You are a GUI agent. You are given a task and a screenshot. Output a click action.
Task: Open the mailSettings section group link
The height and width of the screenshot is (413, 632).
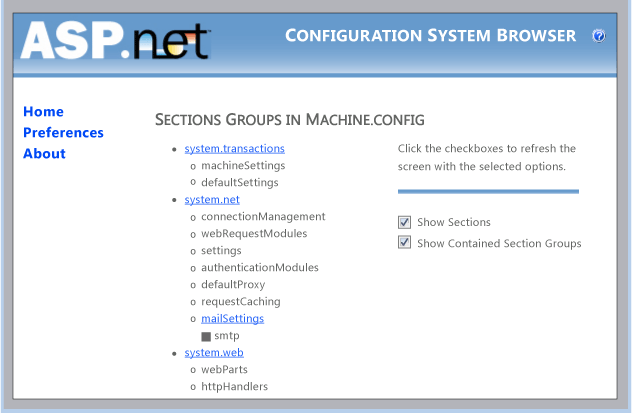pos(233,319)
